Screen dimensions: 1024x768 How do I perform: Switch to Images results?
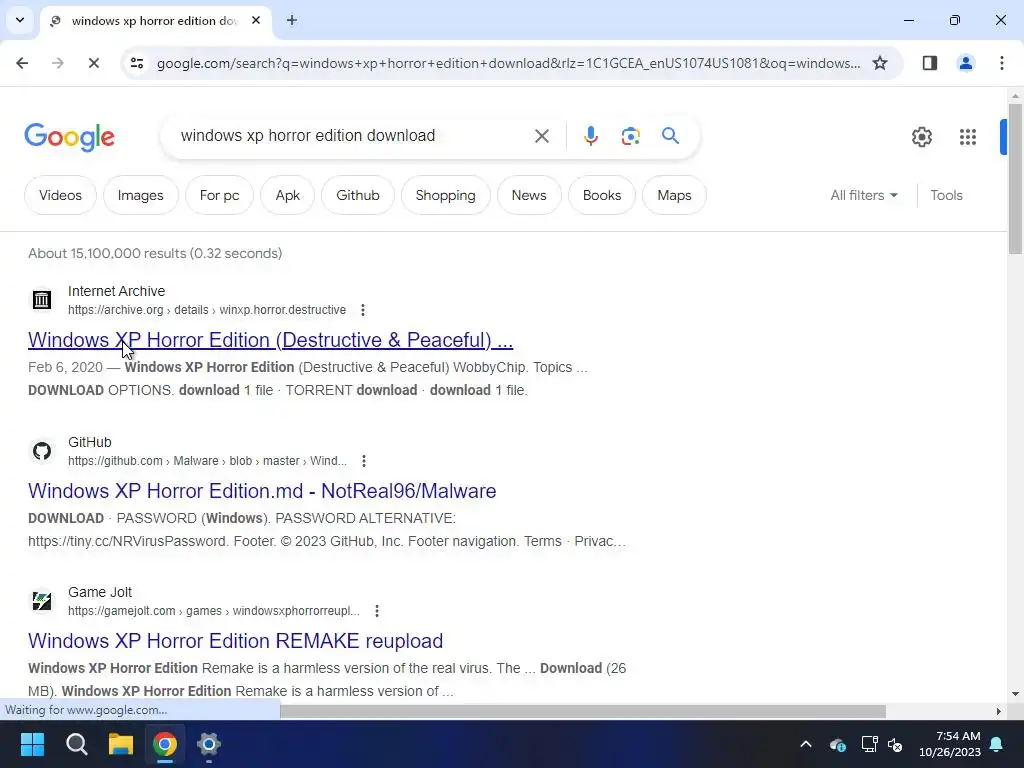tap(140, 195)
